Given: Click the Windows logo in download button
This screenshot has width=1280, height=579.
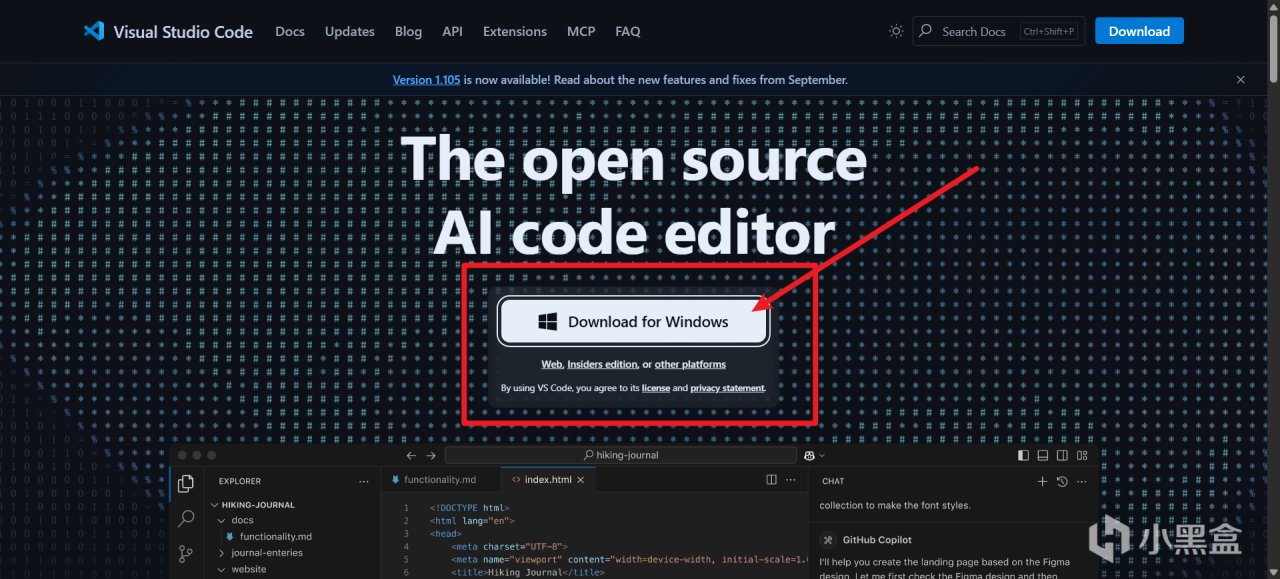Looking at the screenshot, I should [x=547, y=322].
